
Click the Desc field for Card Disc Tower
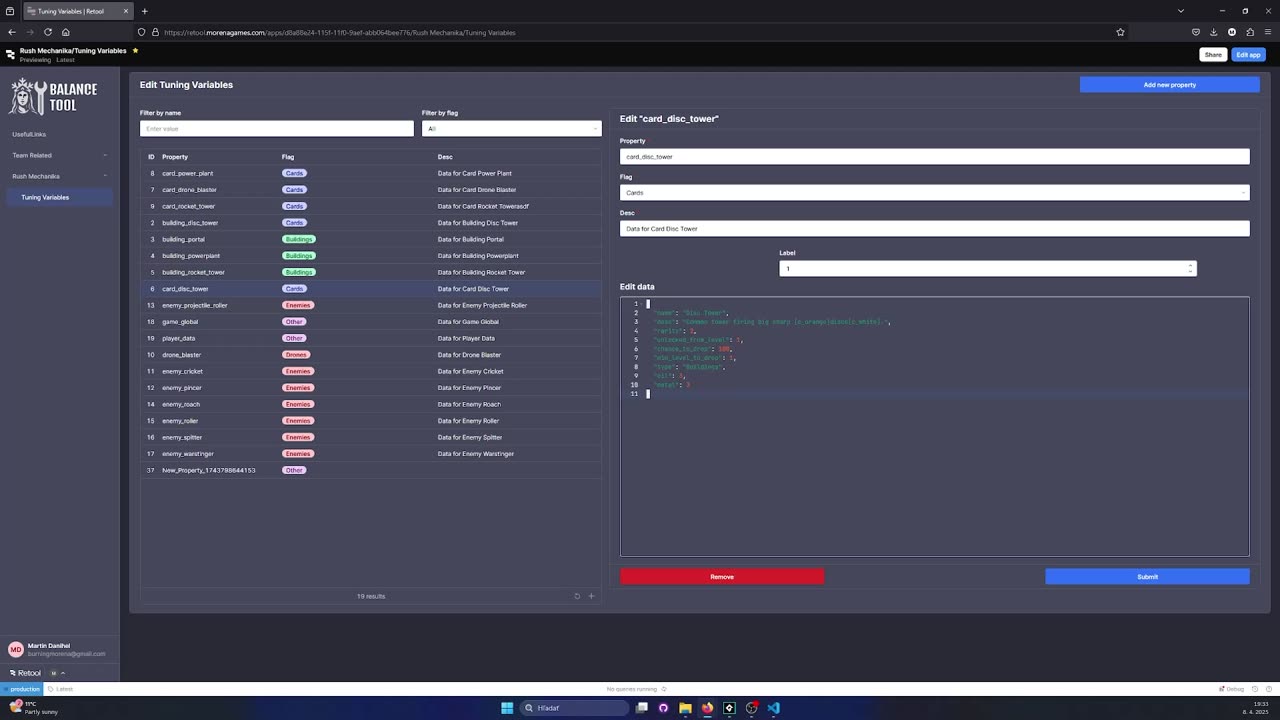coord(935,228)
